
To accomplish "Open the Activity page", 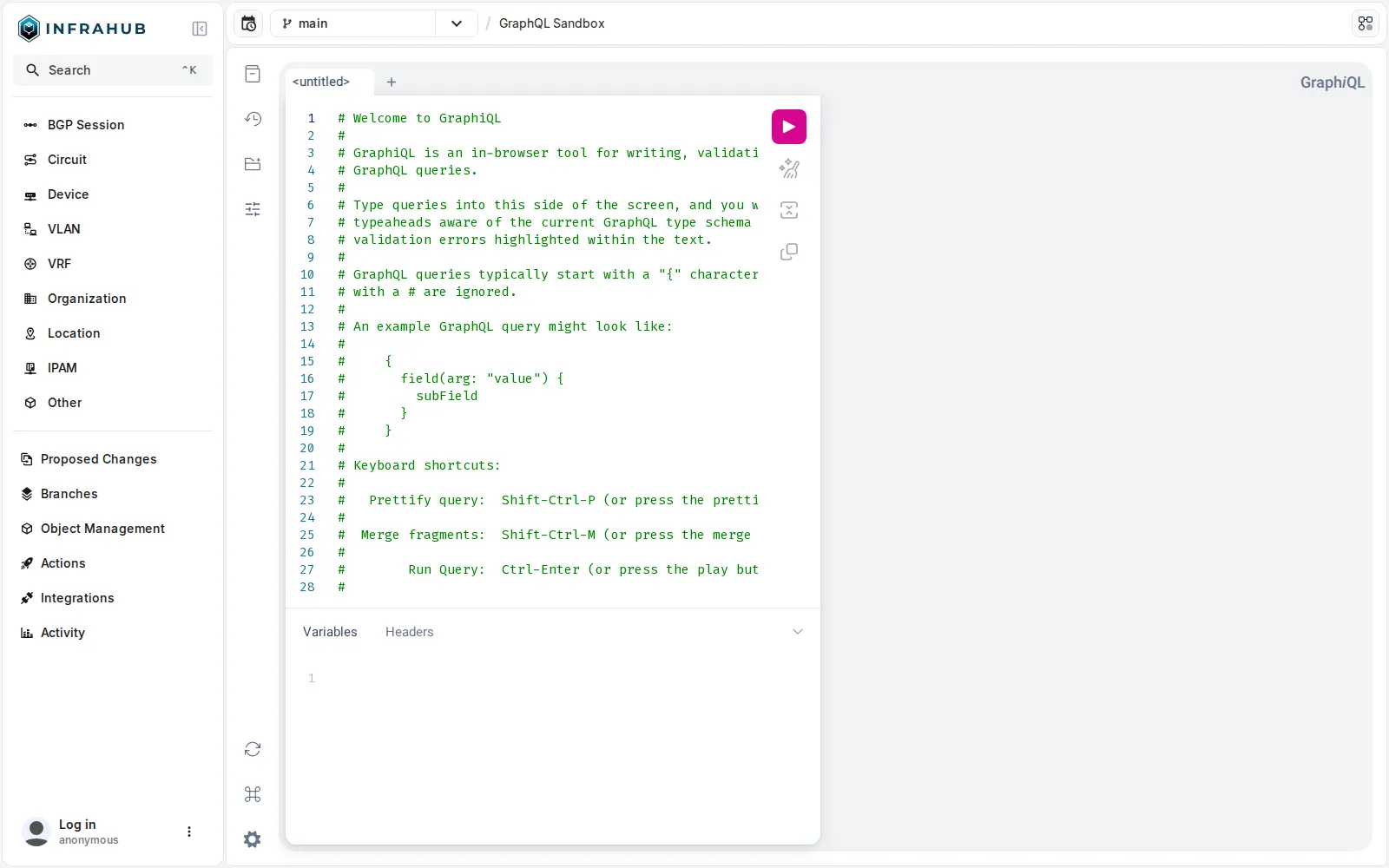I will coord(113,633).
